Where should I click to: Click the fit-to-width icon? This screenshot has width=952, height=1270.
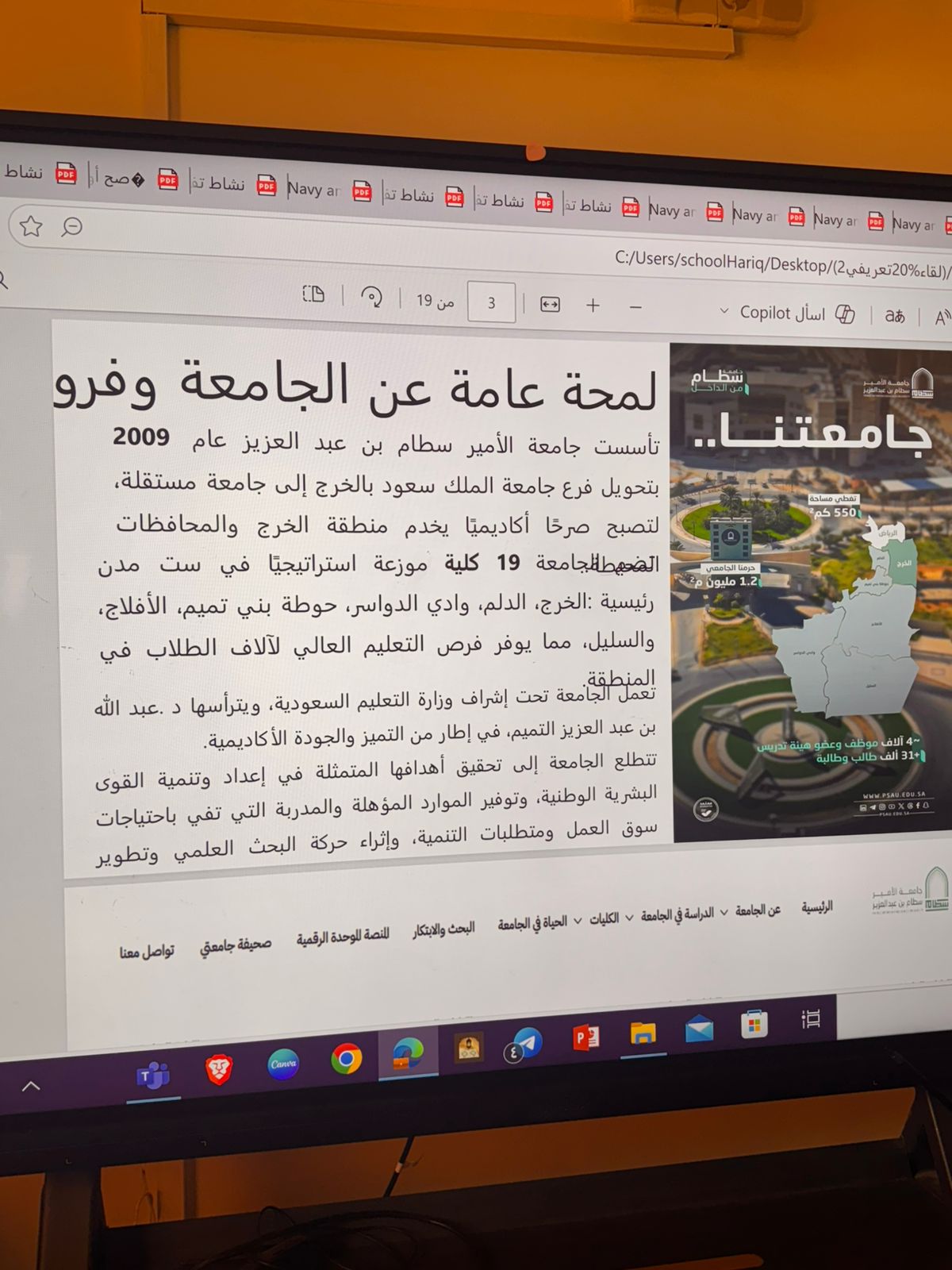tap(550, 305)
